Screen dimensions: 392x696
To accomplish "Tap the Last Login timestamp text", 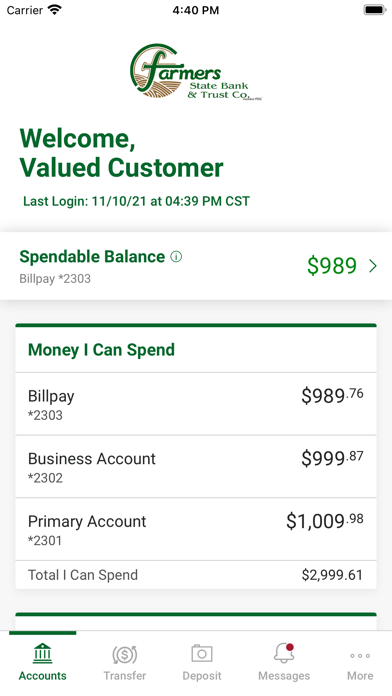I will coord(136,201).
